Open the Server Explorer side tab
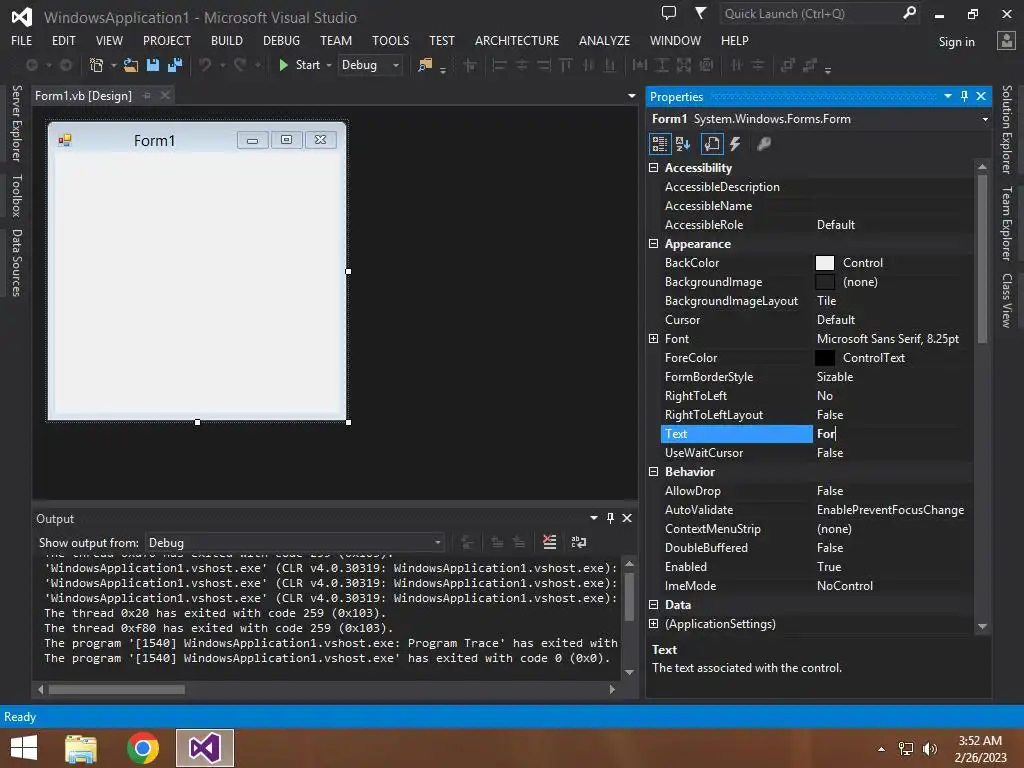The height and width of the screenshot is (768, 1024). (17, 123)
